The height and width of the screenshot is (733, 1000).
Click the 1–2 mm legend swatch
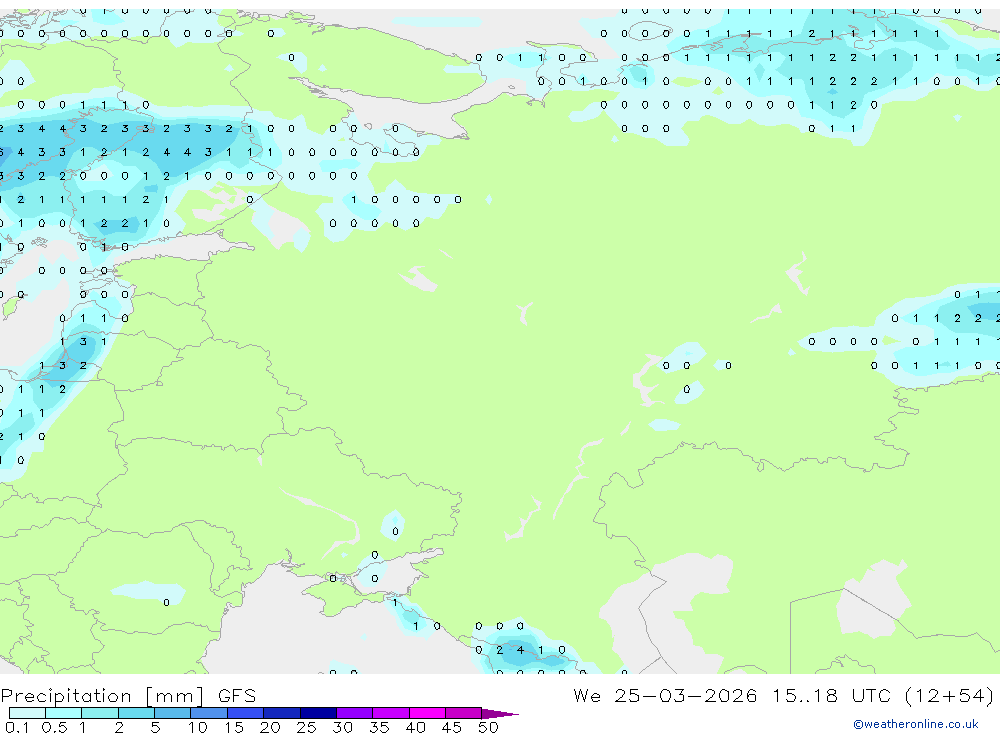coord(100,713)
